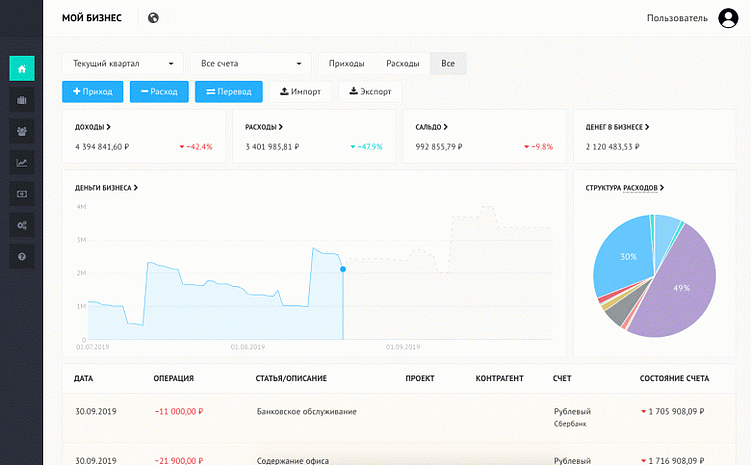The image size is (751, 465).
Task: Click the gray pie slice
Action: (x=623, y=307)
